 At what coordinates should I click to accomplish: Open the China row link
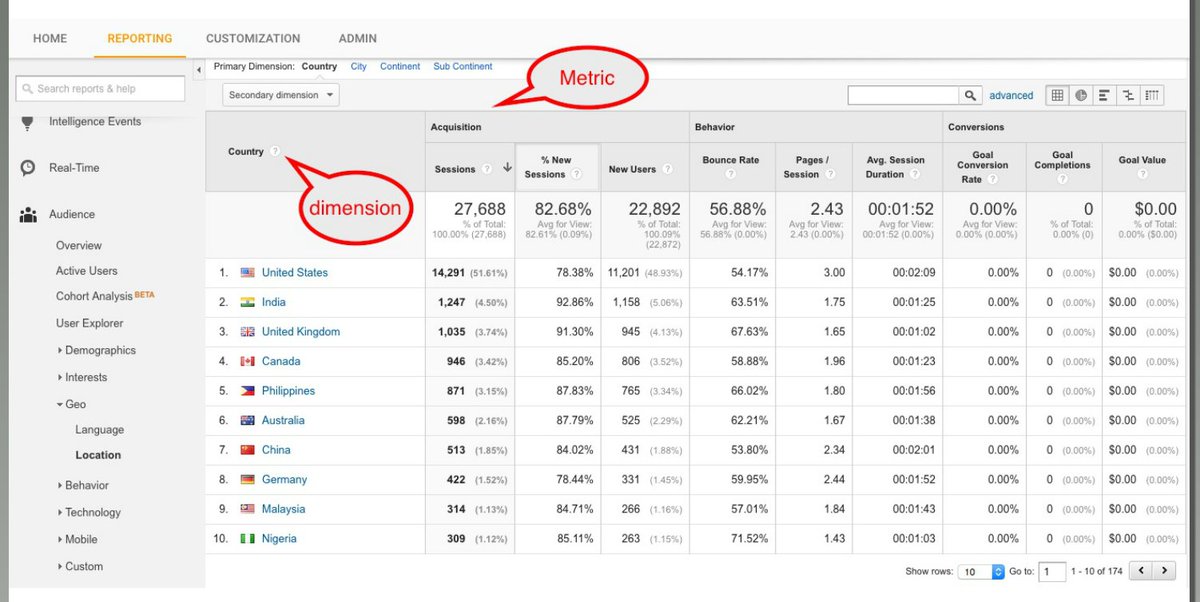[x=276, y=450]
